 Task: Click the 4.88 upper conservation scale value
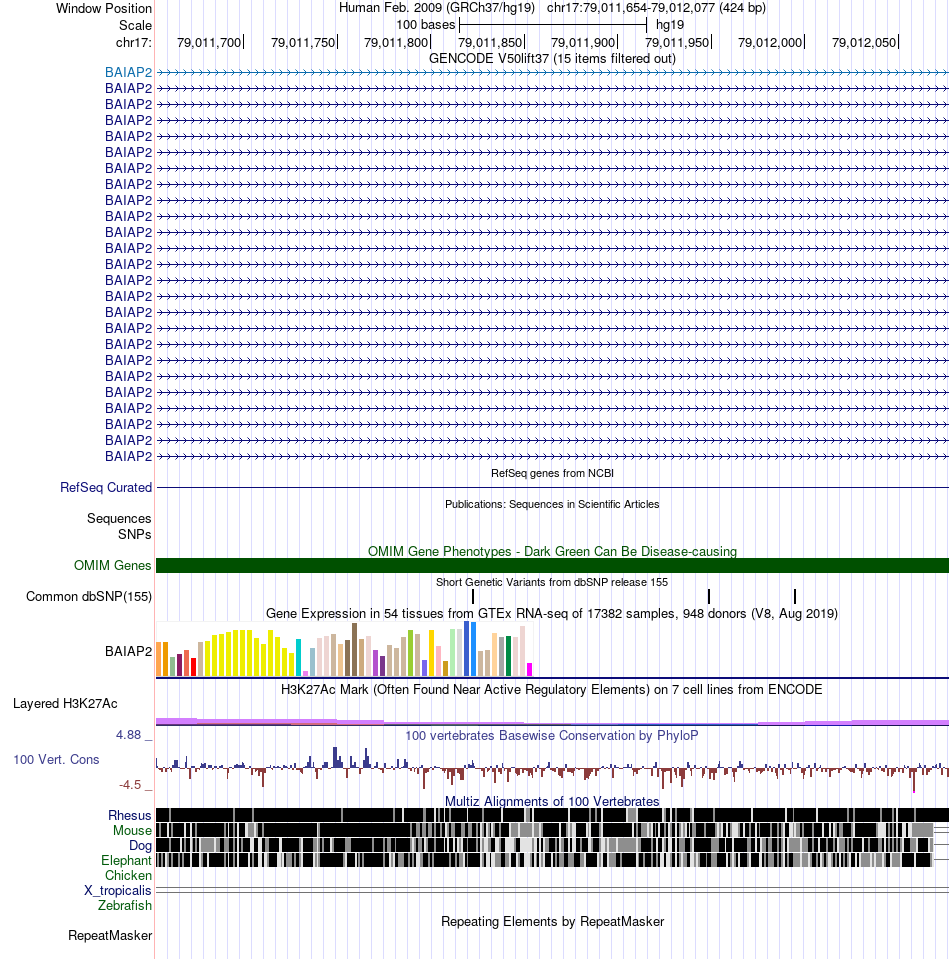click(x=128, y=735)
